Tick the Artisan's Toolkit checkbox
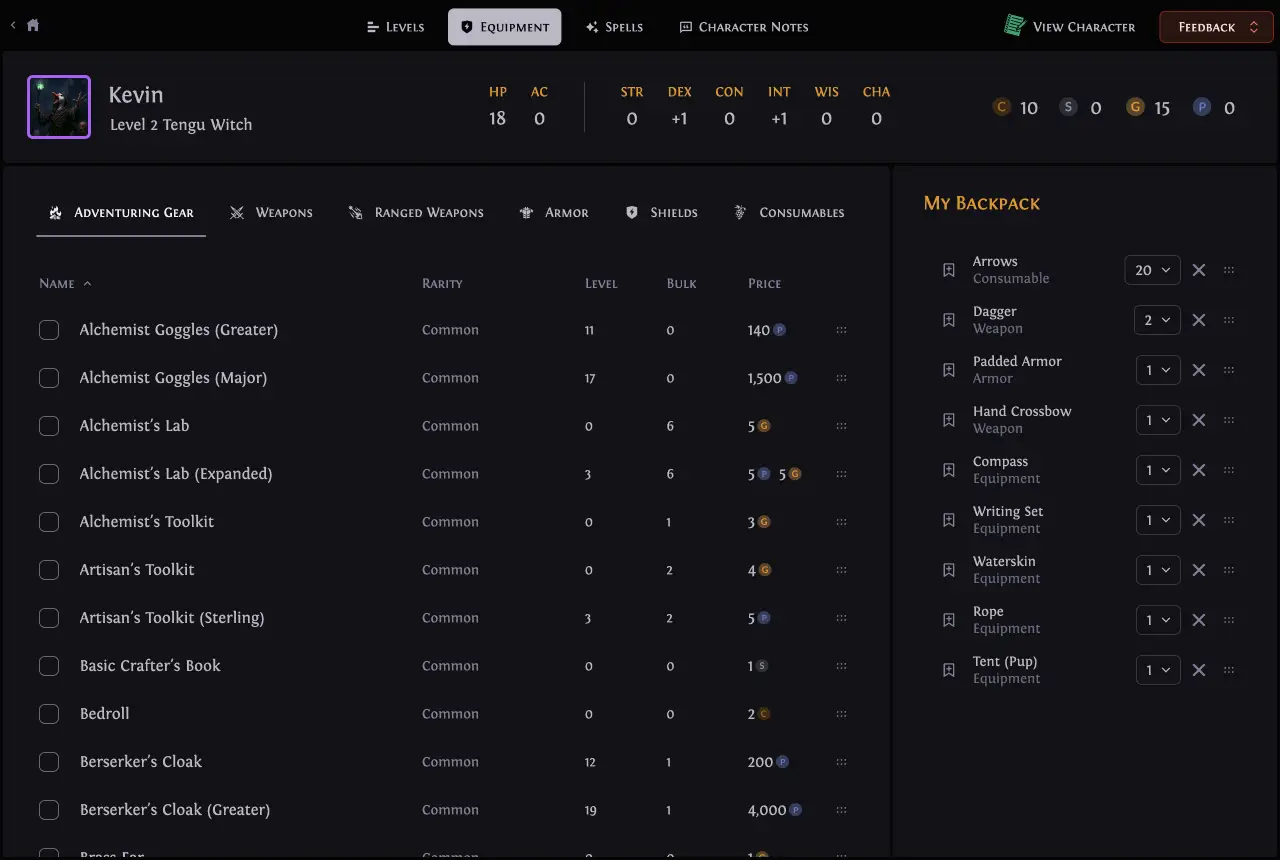The height and width of the screenshot is (860, 1280). [x=49, y=570]
